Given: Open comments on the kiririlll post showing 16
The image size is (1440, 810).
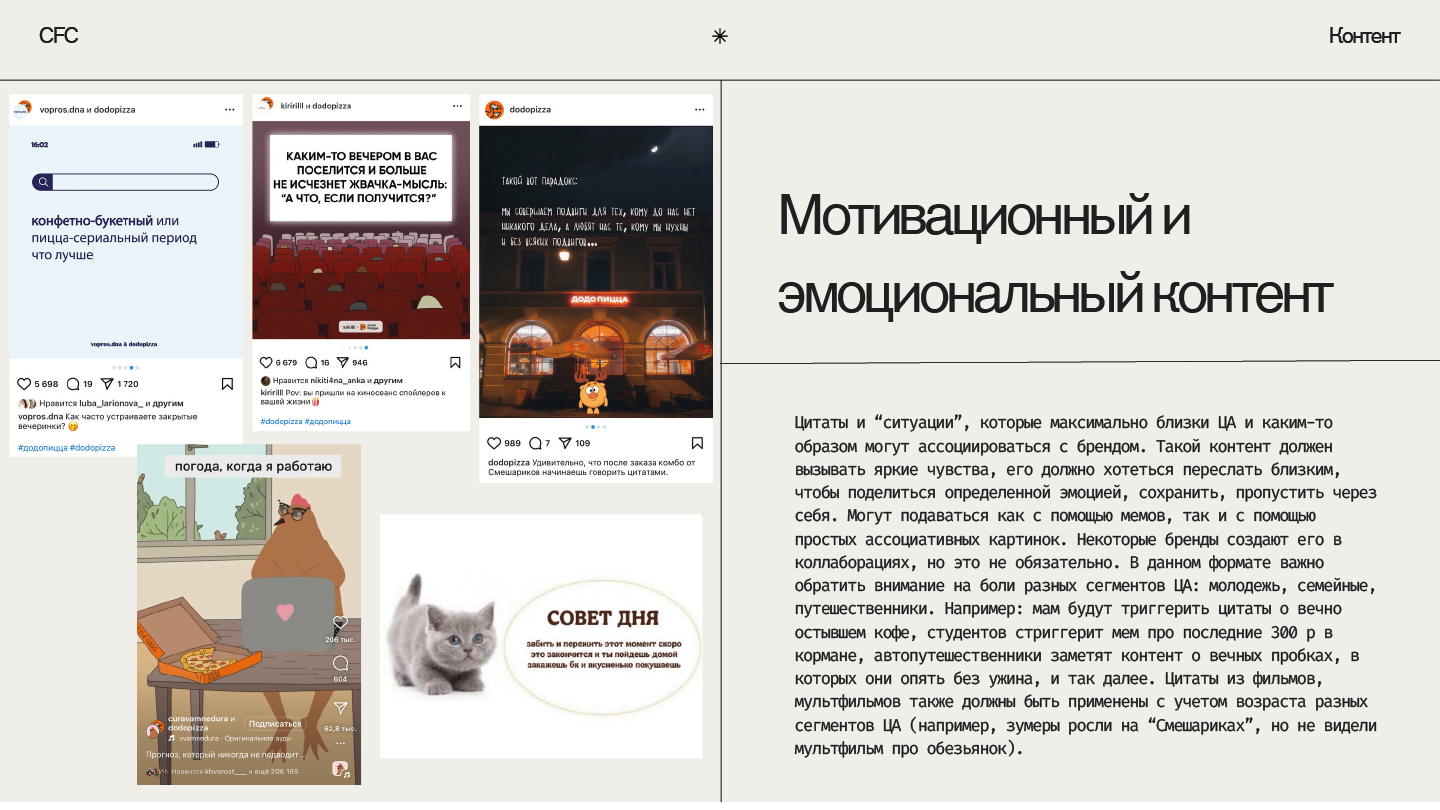Looking at the screenshot, I should click(x=311, y=363).
